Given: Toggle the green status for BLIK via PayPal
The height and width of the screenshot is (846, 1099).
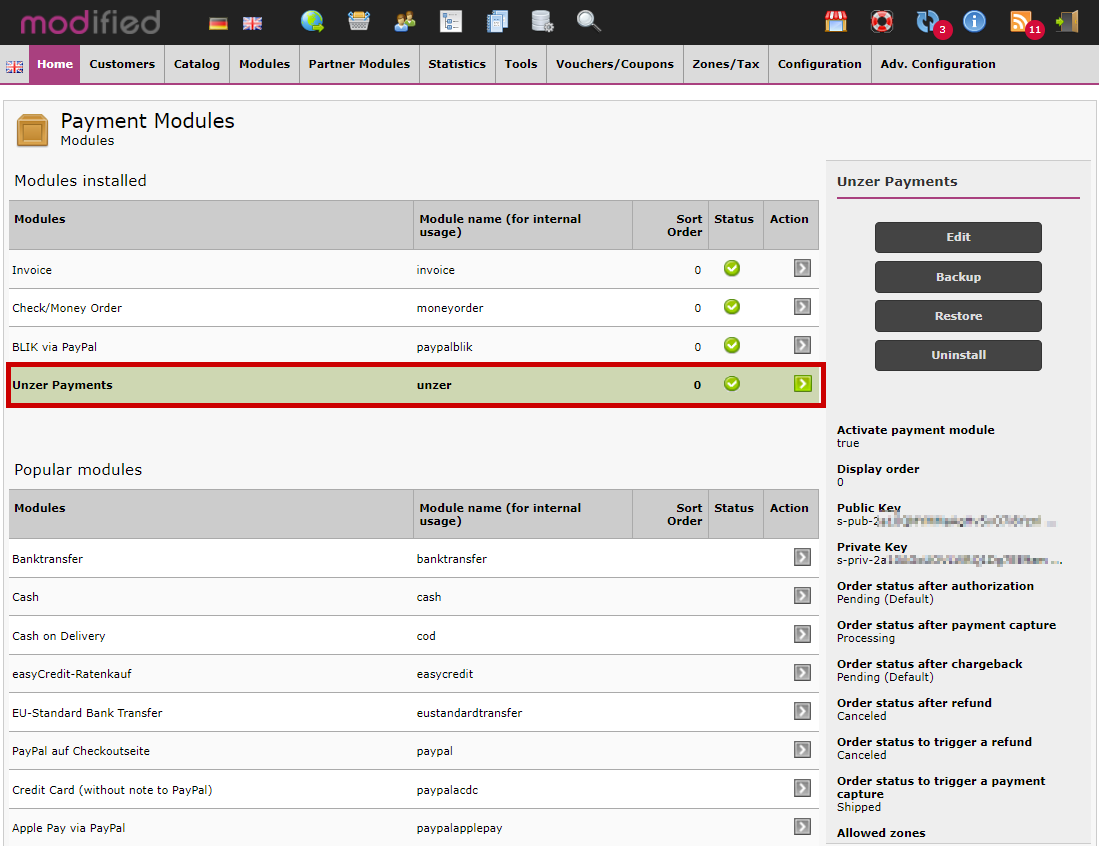Looking at the screenshot, I should click(x=732, y=346).
